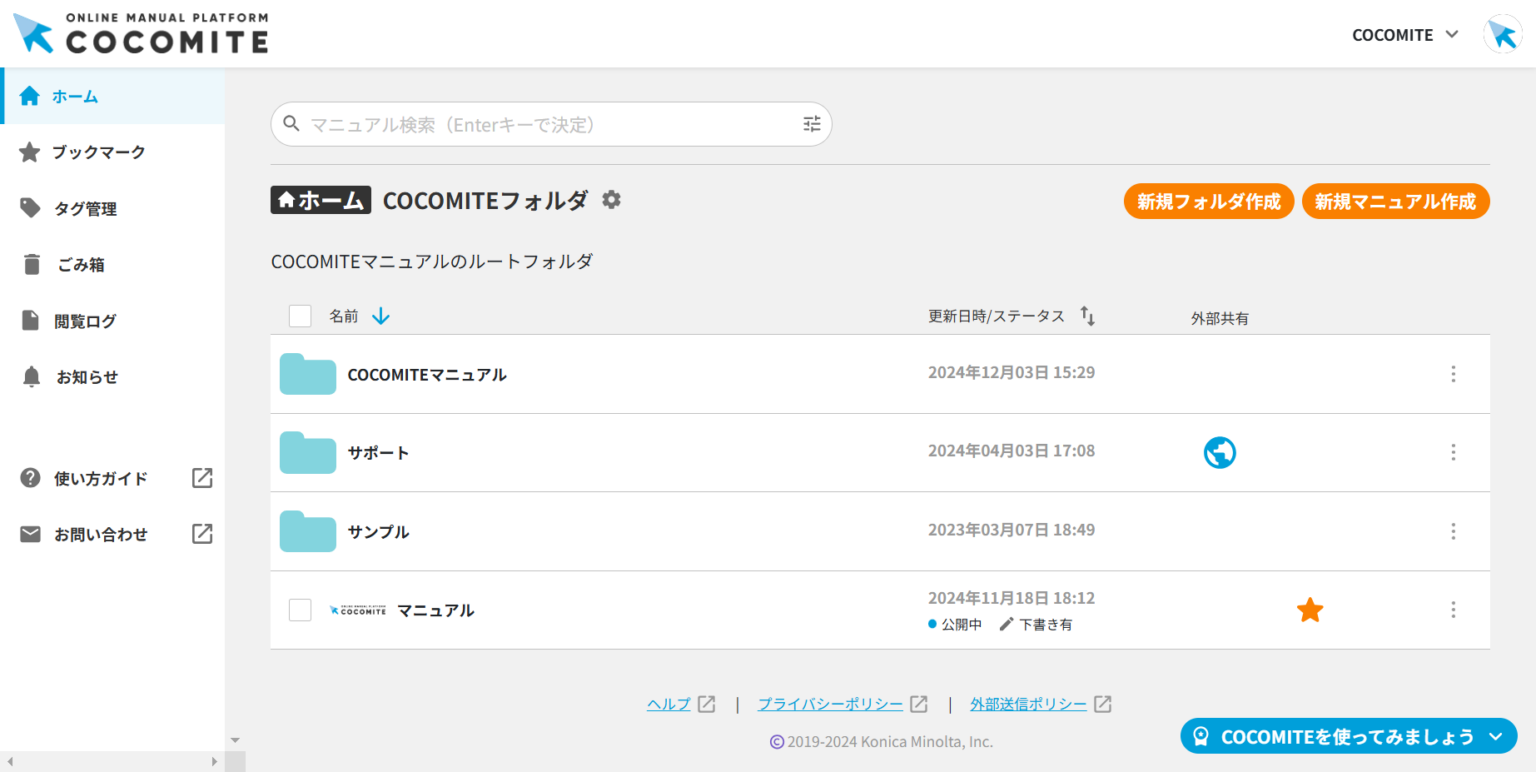Open the ヘルプ link in the footer
This screenshot has height=772, width=1536.
[x=668, y=703]
